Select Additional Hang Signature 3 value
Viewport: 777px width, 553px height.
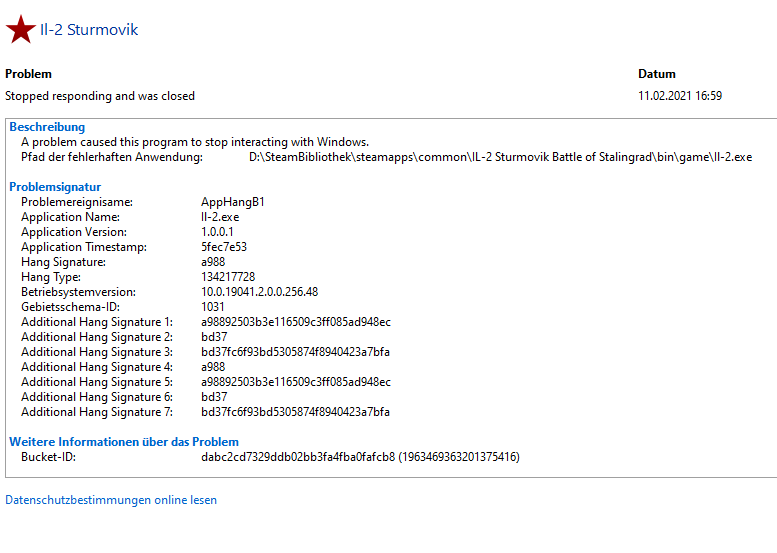pos(295,352)
